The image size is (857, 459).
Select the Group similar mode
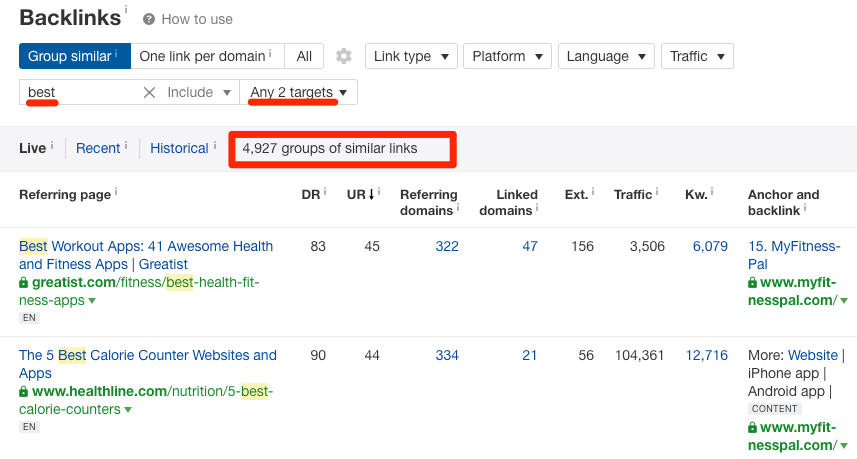tap(75, 56)
